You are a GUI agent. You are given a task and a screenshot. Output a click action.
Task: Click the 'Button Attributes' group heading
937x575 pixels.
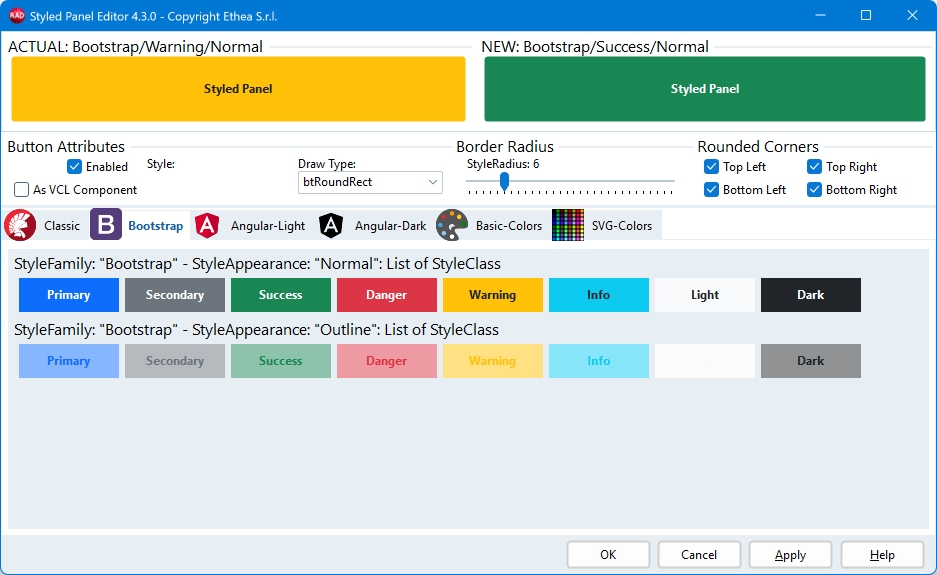pos(66,146)
